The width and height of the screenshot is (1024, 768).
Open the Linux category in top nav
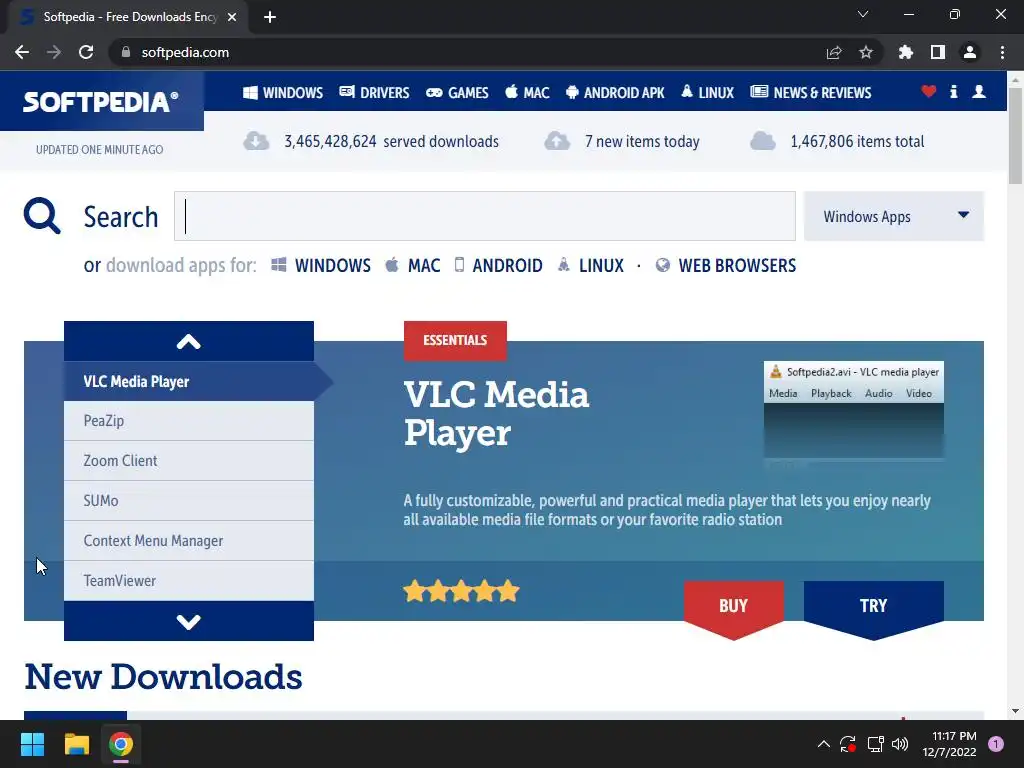click(x=707, y=93)
